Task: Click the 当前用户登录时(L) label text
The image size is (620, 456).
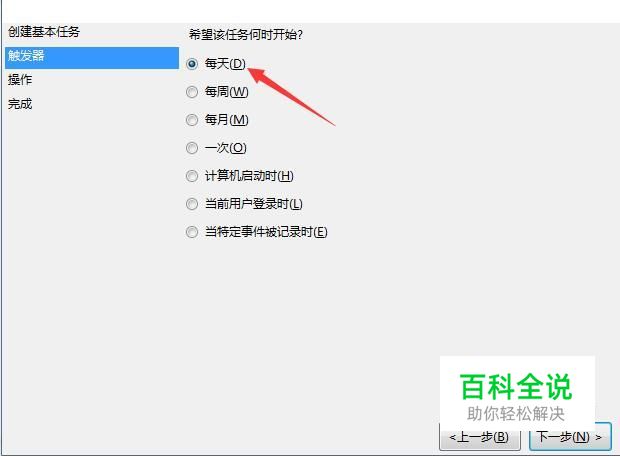Action: click(x=253, y=204)
